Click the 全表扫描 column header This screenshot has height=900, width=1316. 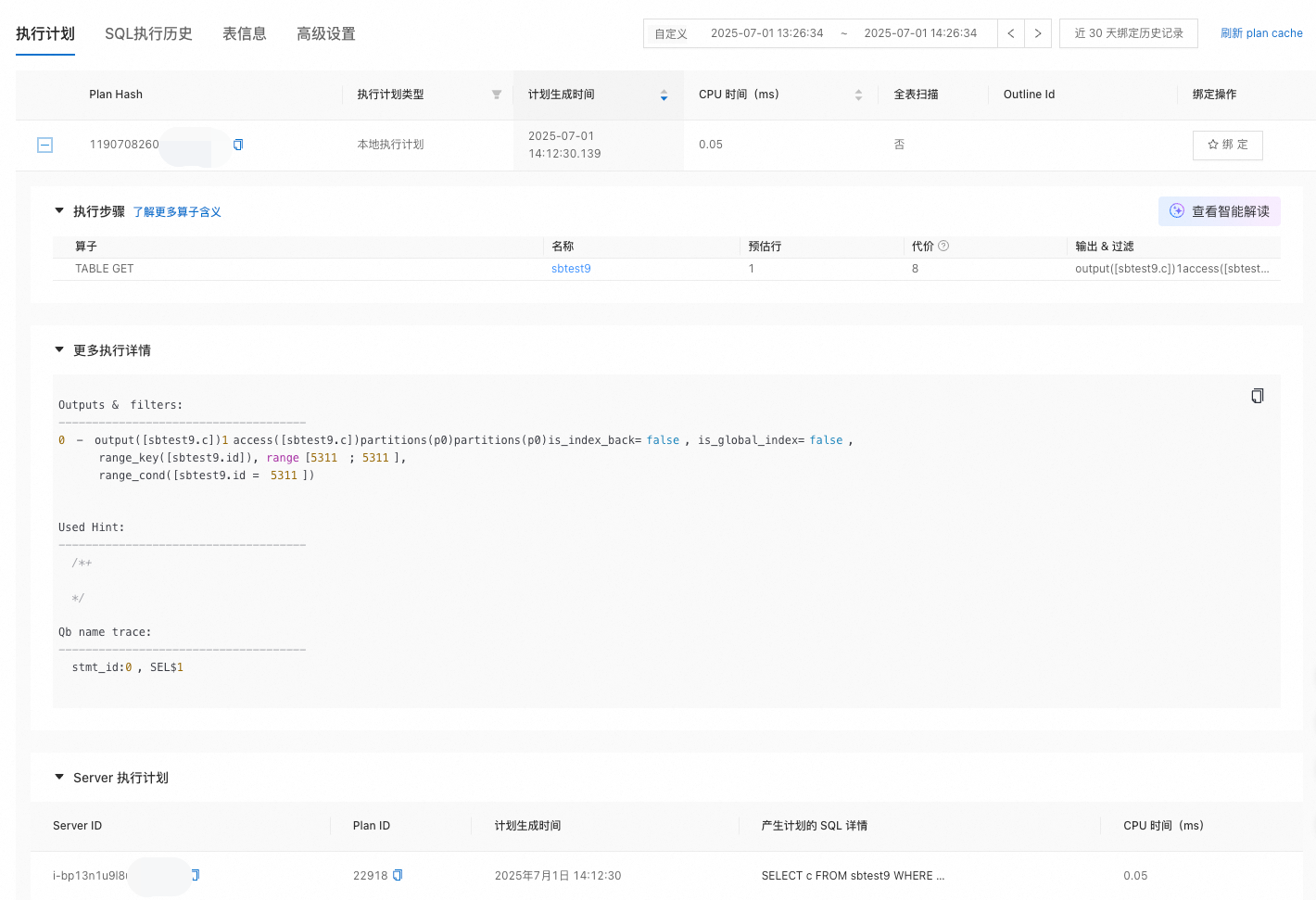tap(916, 95)
